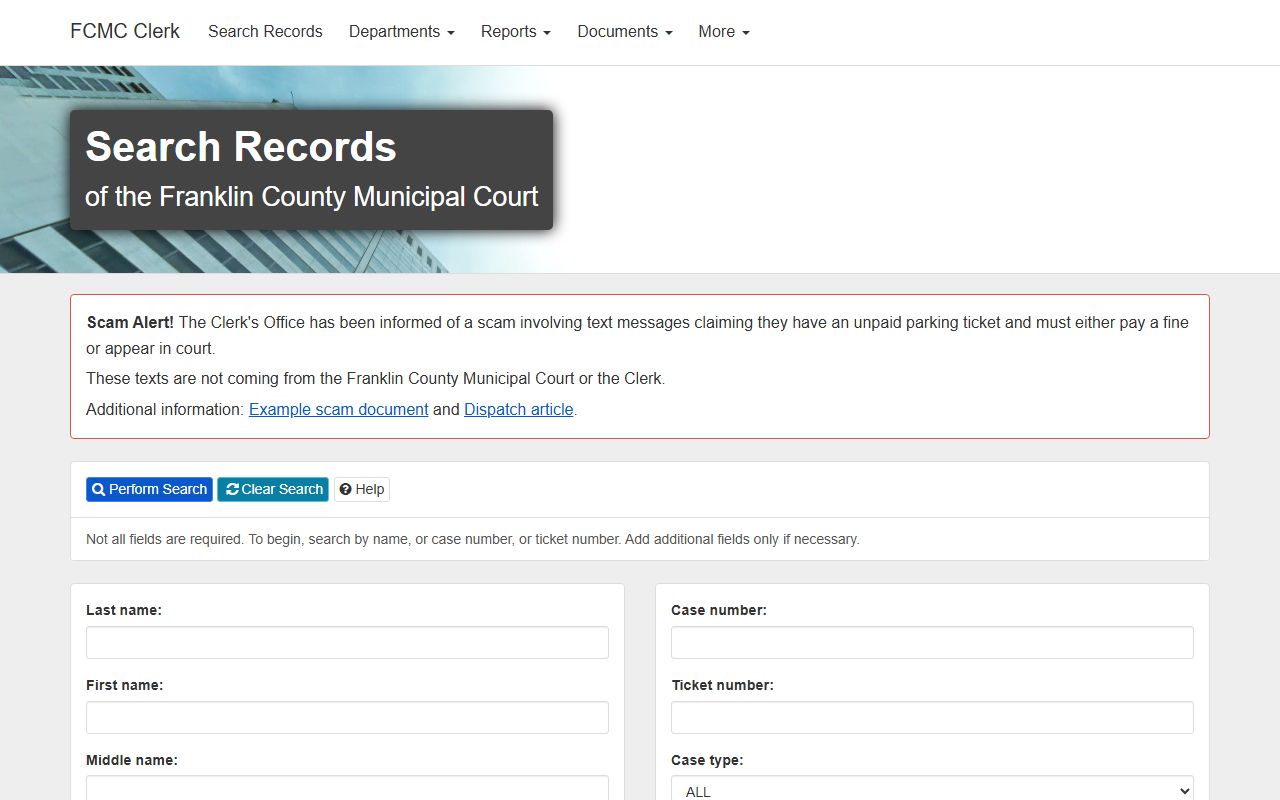The image size is (1280, 800).
Task: Click the question mark Help icon
Action: (x=346, y=490)
